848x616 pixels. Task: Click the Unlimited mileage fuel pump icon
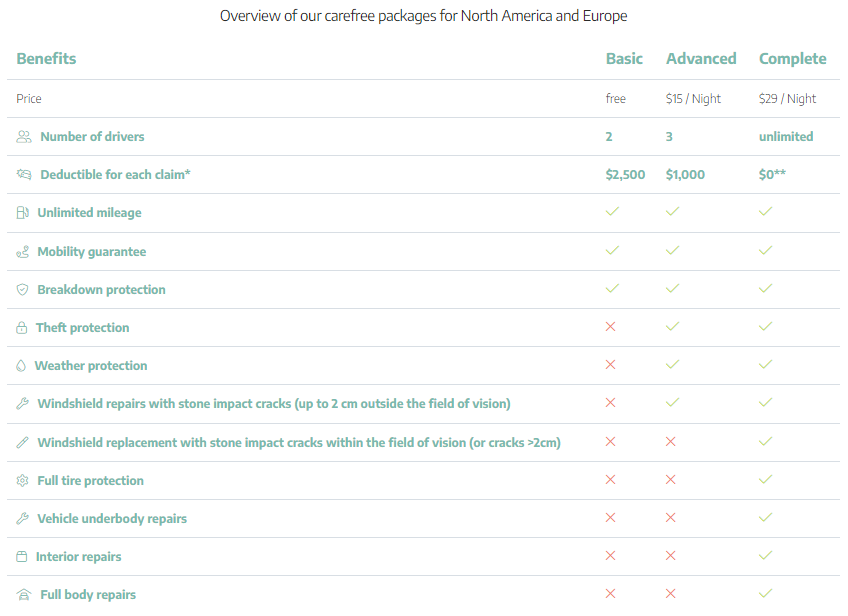click(x=22, y=213)
